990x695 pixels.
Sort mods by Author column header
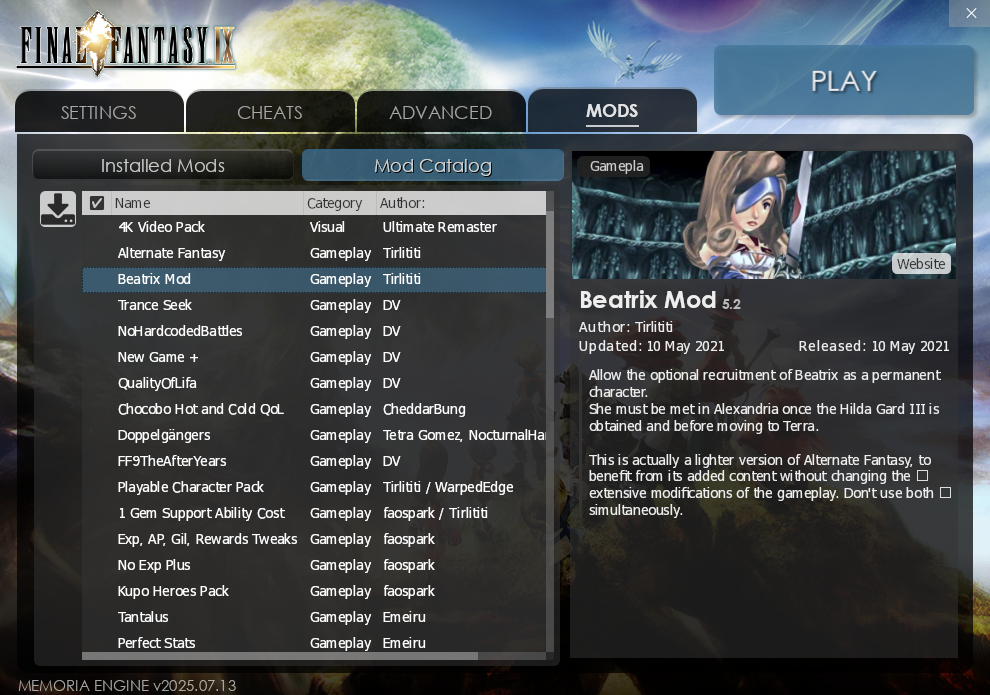(x=461, y=203)
